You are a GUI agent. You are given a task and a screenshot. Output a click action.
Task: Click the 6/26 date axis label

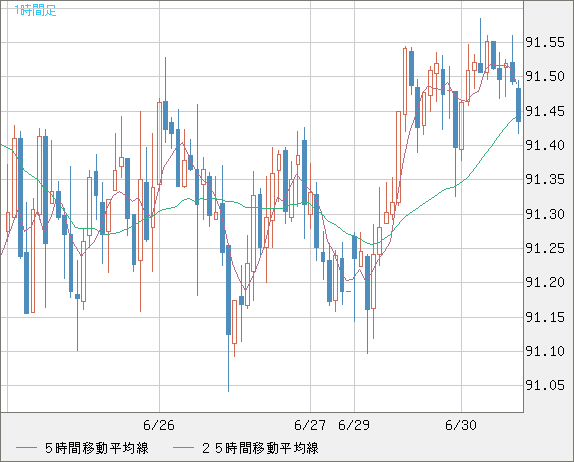159,425
